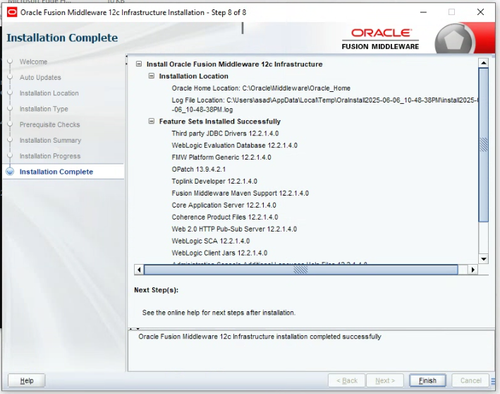Click the vertical scrollbar up arrow
The height and width of the screenshot is (394, 500).
483,63
